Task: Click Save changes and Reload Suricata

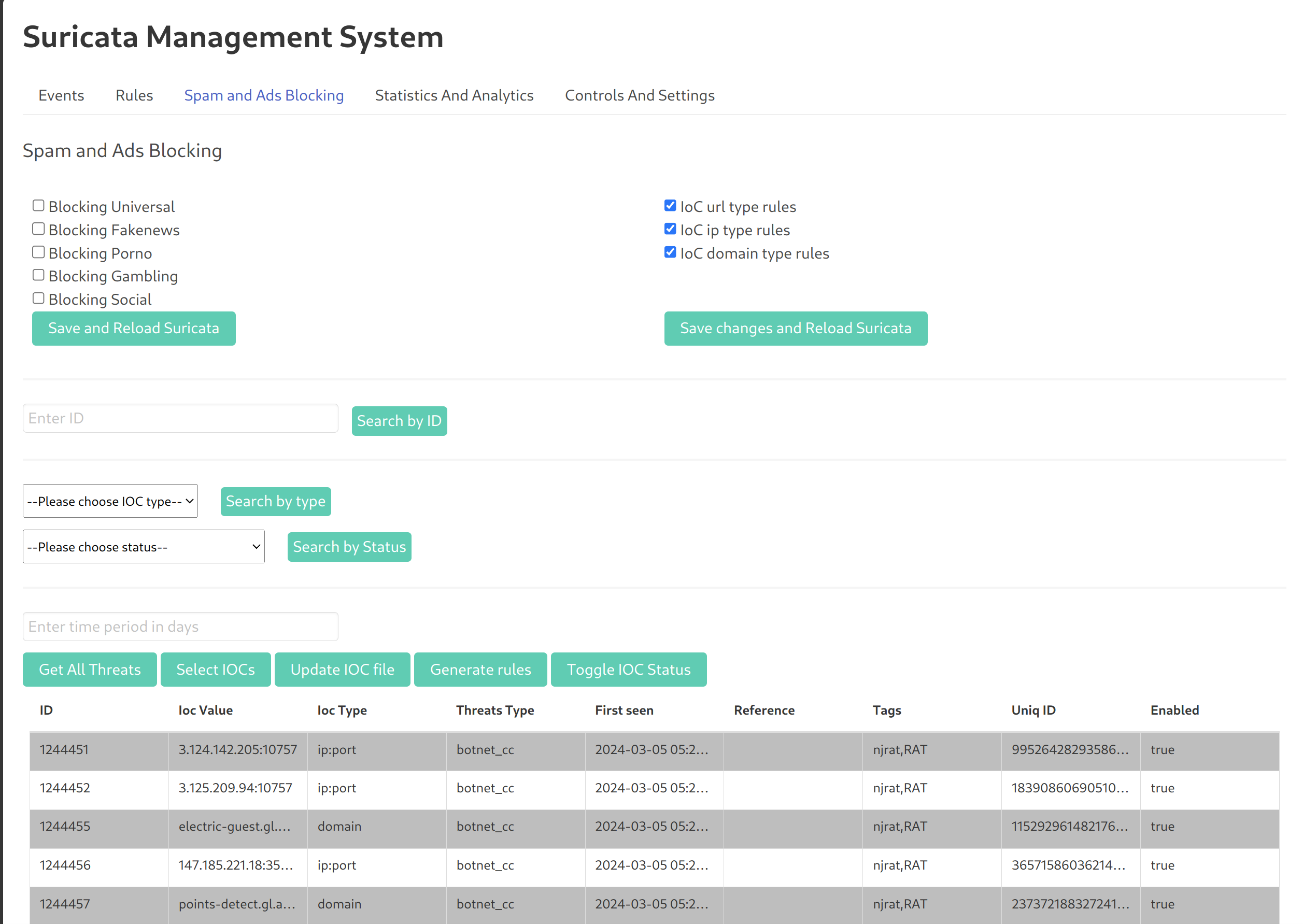Action: pyautogui.click(x=796, y=328)
